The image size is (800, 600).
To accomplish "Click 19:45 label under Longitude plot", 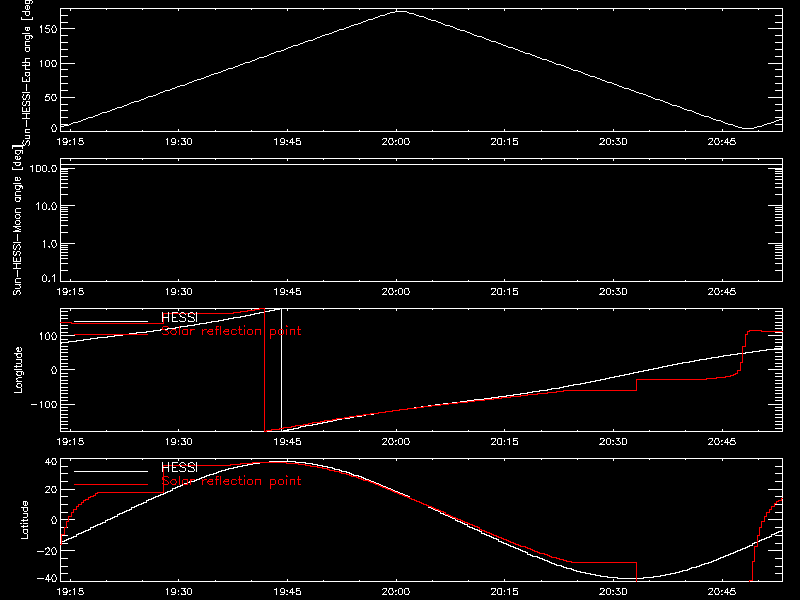I will coord(287,442).
